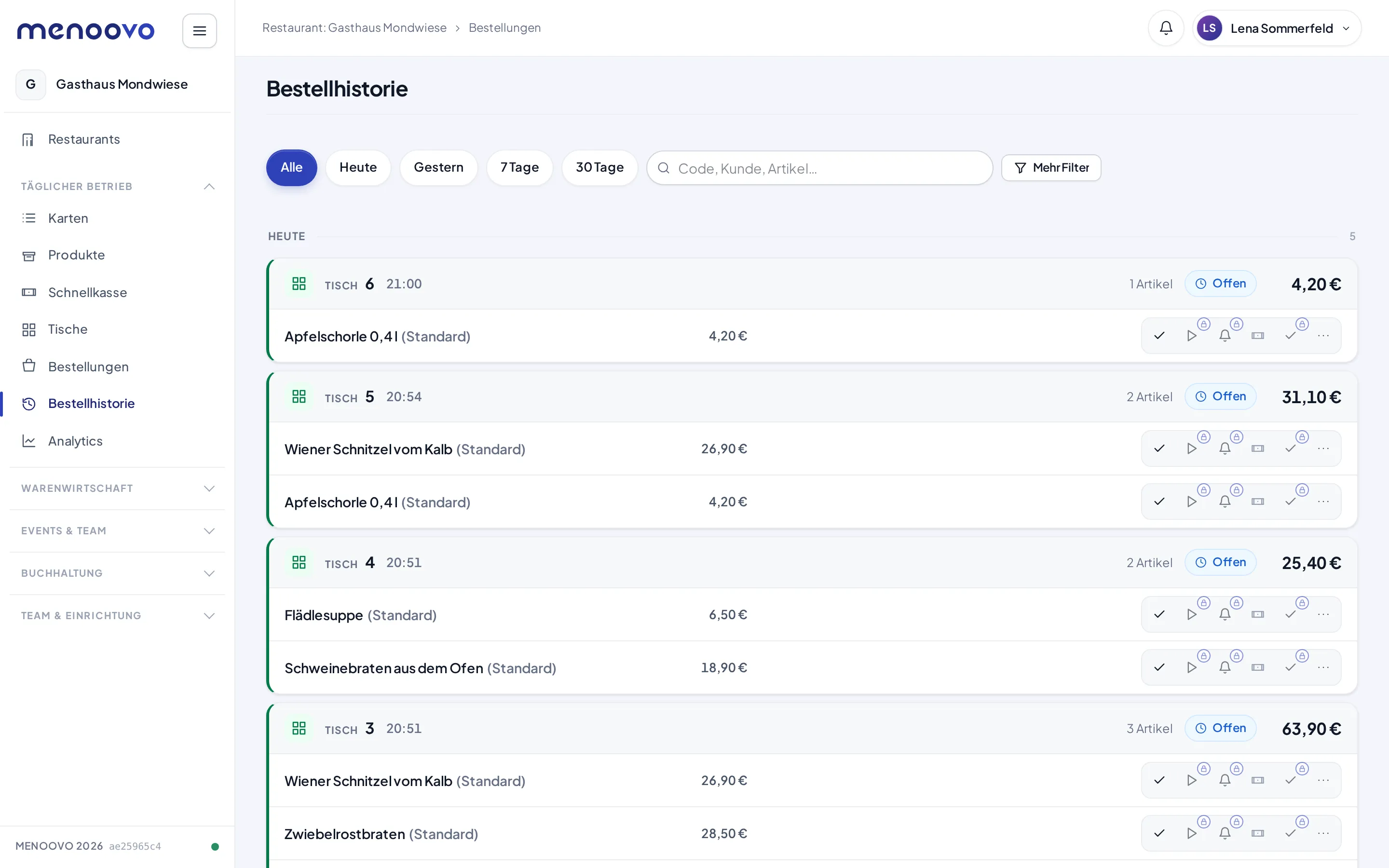Image resolution: width=1389 pixels, height=868 pixels.
Task: Open three-dot menu for Schweinebraten aus dem Ofen
Action: point(1323,668)
